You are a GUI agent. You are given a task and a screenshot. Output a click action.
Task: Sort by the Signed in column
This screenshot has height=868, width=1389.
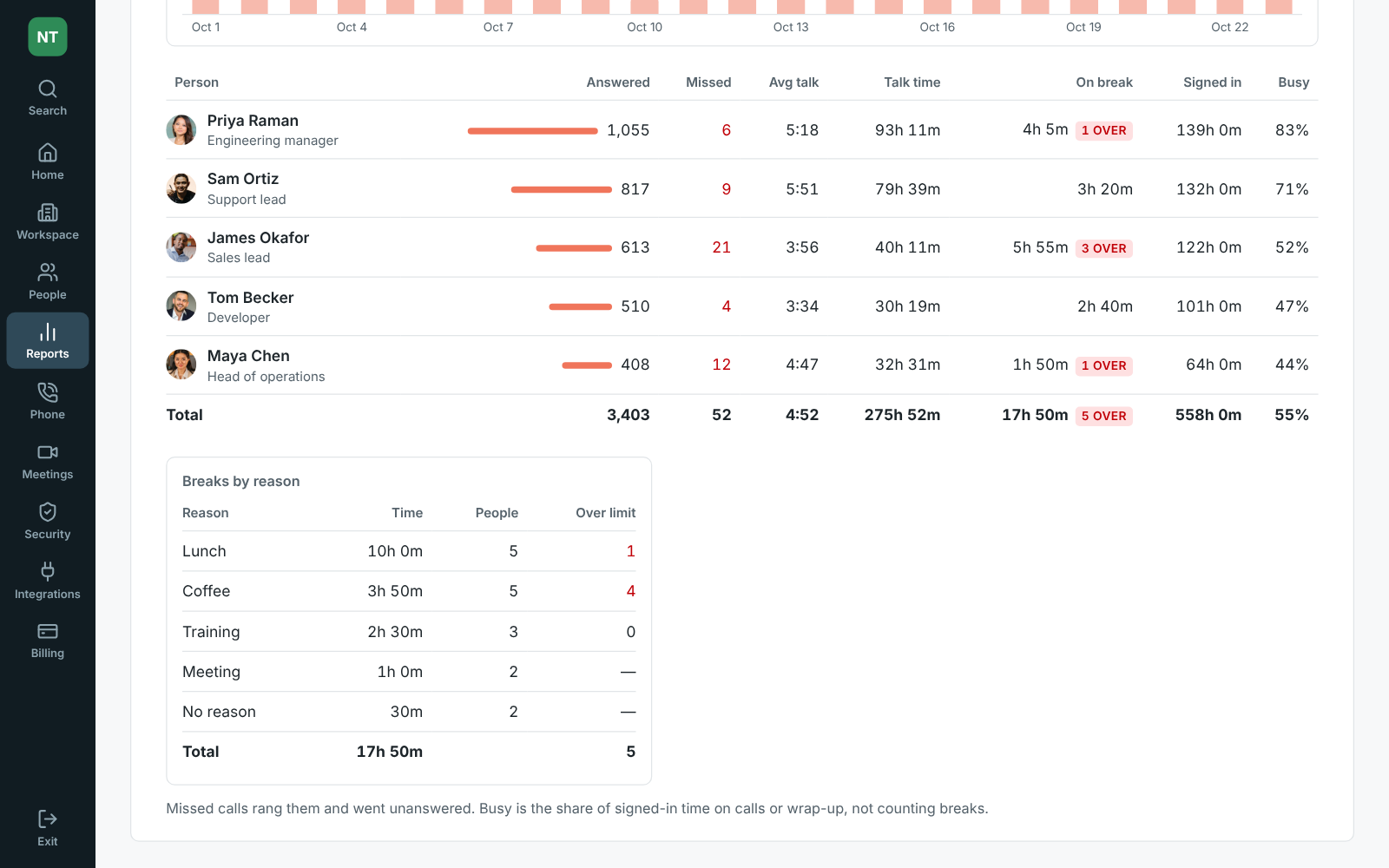click(1212, 82)
